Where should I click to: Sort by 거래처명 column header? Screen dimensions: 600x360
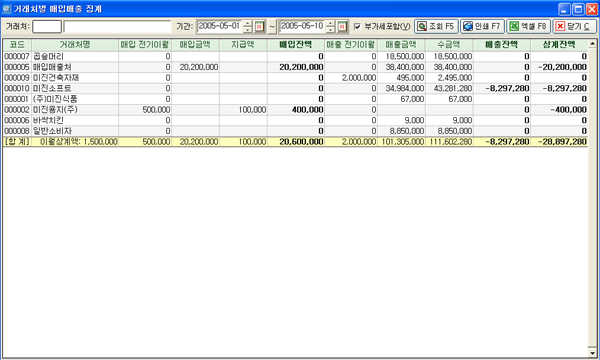pos(75,45)
